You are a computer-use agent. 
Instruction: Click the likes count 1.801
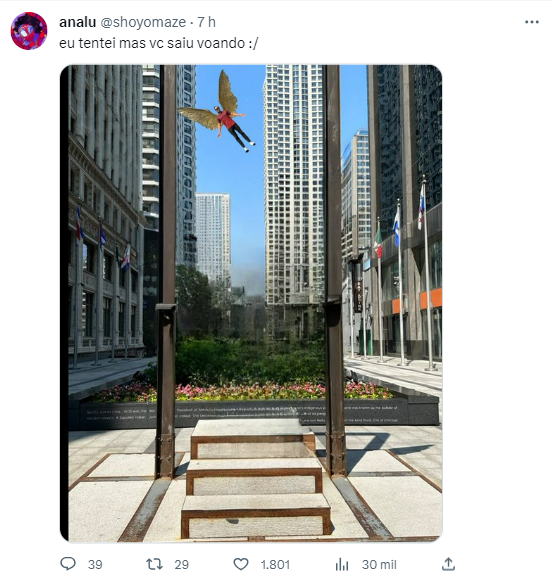[x=275, y=565]
